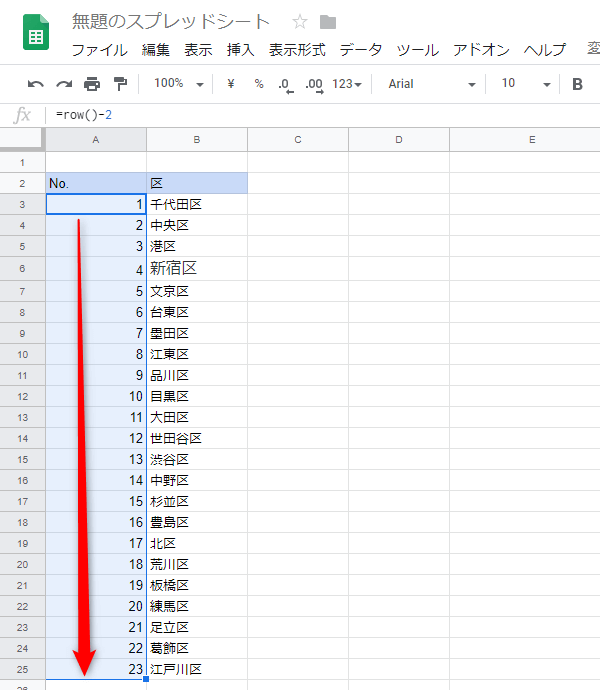Select column C header

point(298,140)
